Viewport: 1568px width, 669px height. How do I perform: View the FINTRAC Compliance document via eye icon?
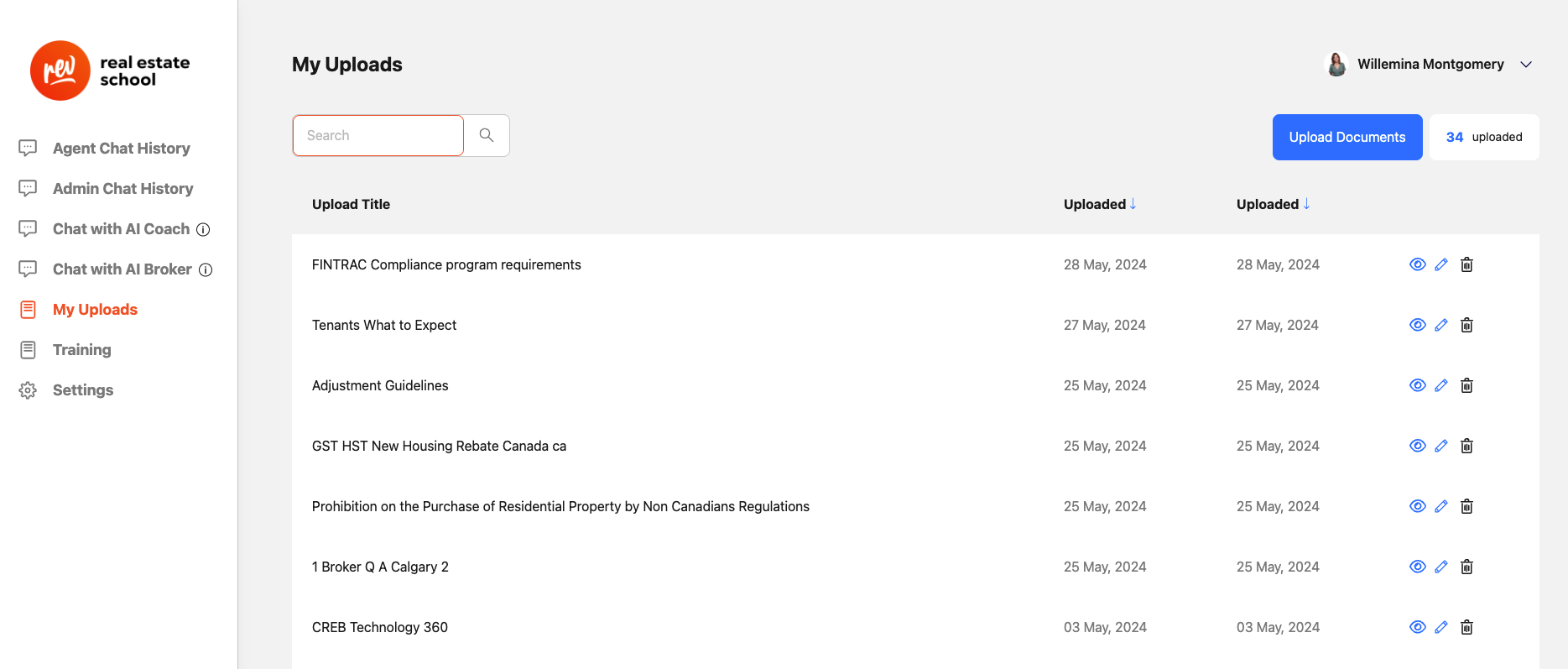click(1417, 264)
